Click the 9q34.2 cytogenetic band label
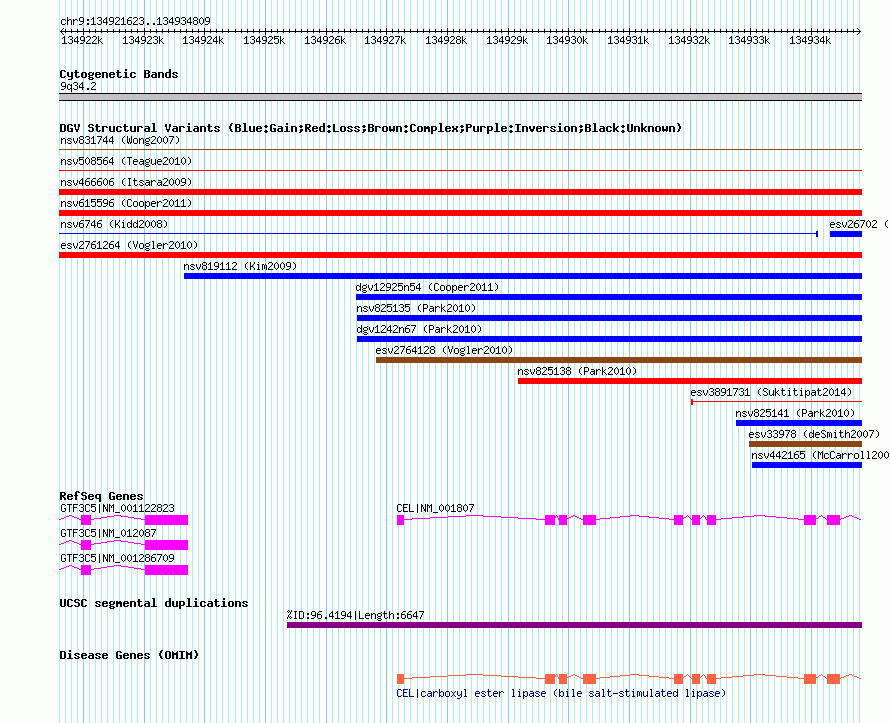This screenshot has width=890, height=723. click(x=78, y=86)
